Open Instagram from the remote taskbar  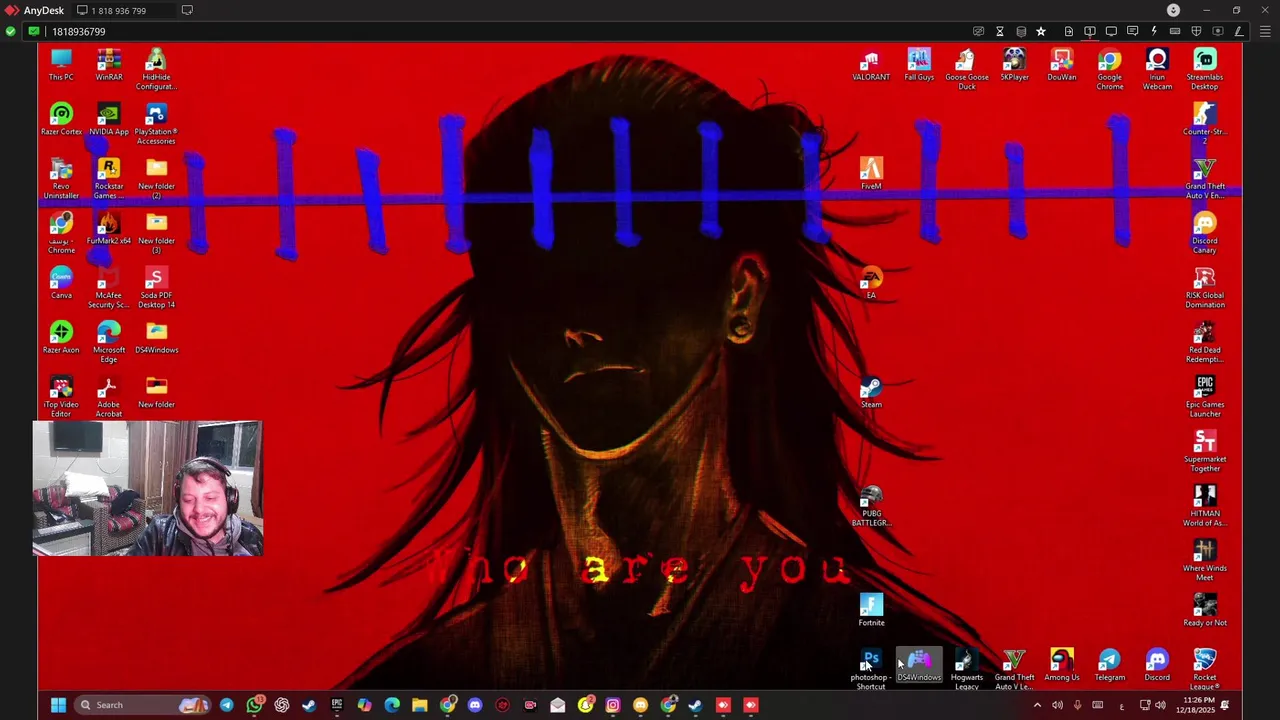pyautogui.click(x=613, y=705)
